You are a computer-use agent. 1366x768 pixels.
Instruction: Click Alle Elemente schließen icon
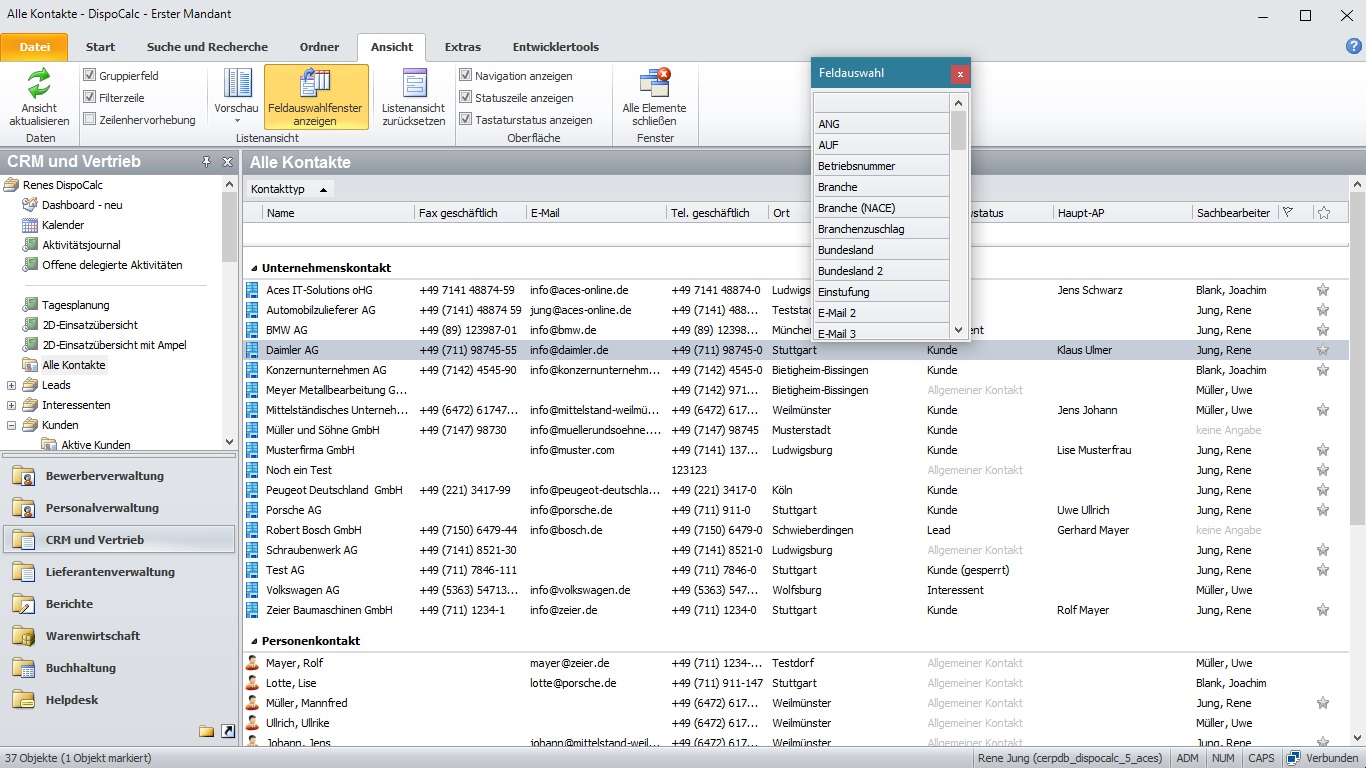[654, 84]
